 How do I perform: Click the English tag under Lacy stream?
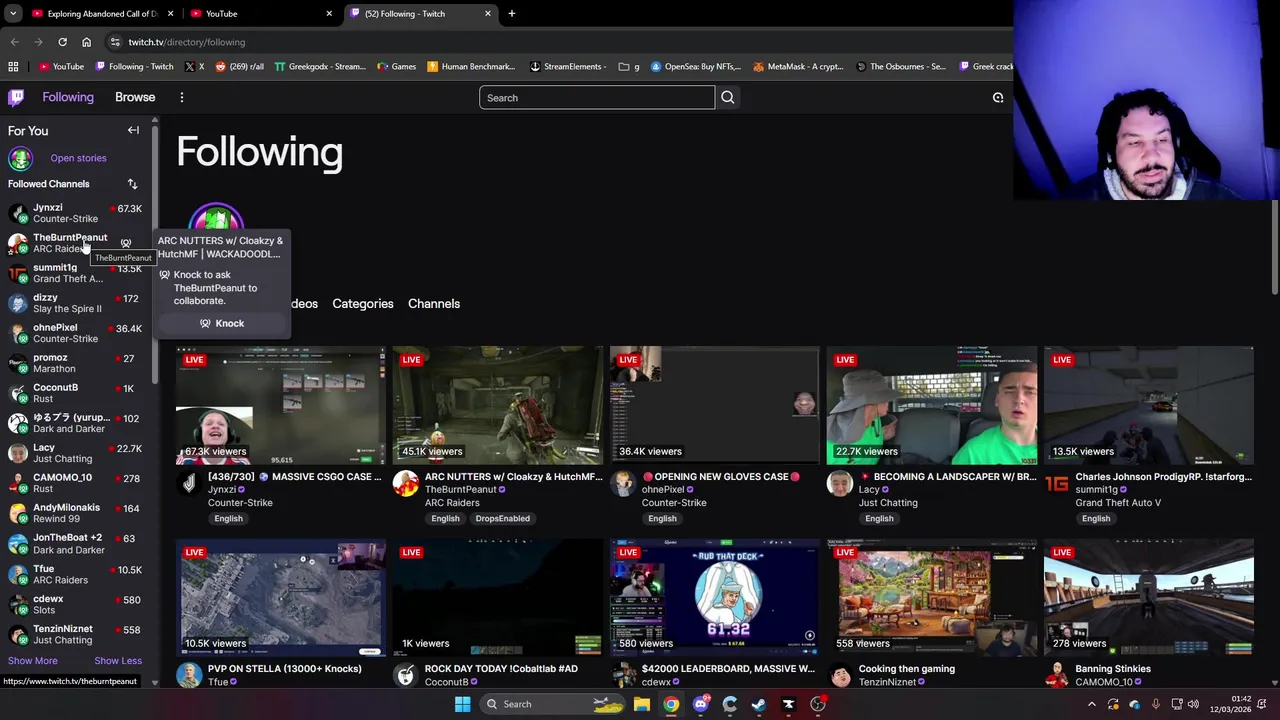[x=879, y=518]
